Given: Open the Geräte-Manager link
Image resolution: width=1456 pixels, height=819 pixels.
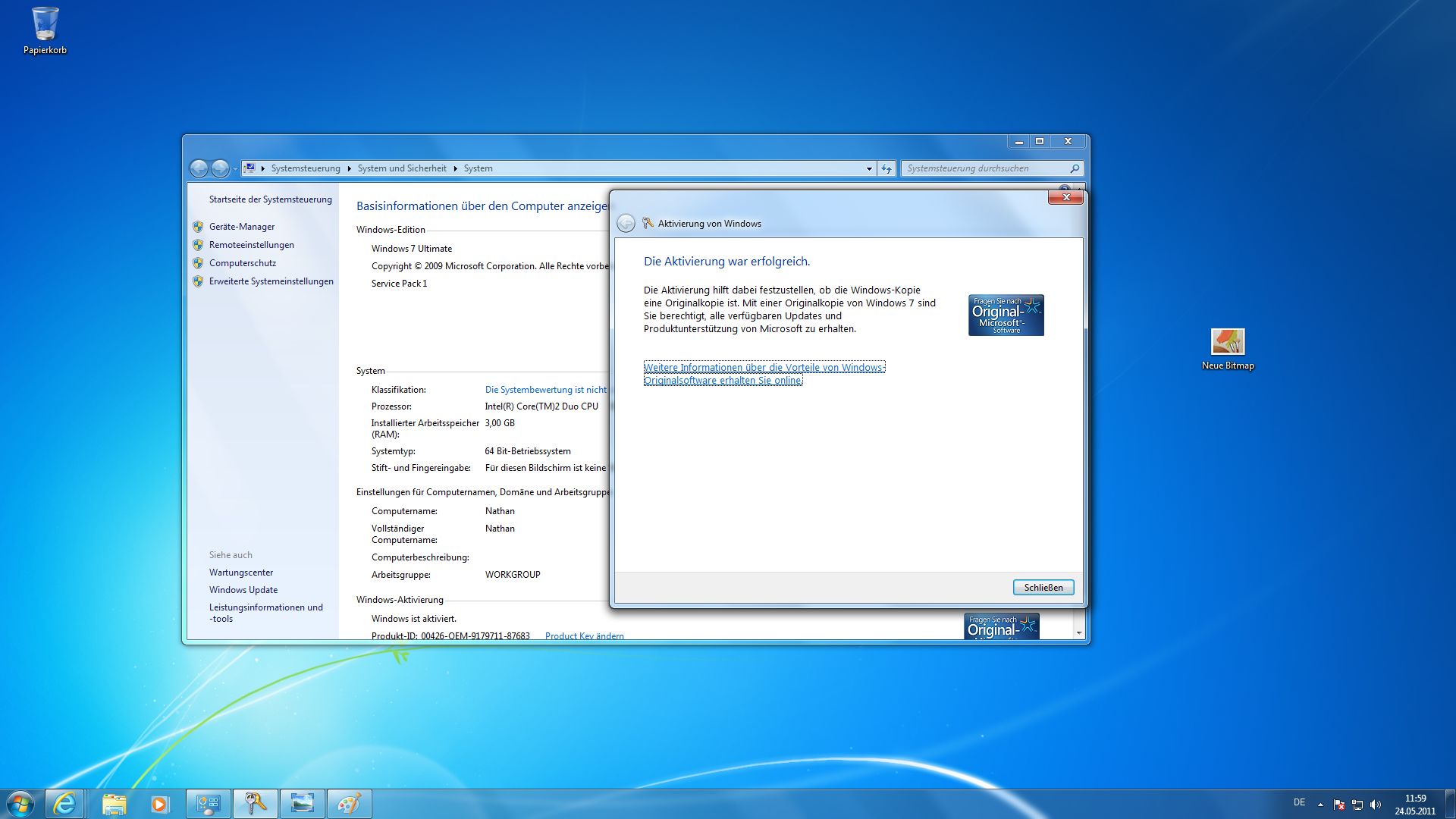Looking at the screenshot, I should (242, 227).
